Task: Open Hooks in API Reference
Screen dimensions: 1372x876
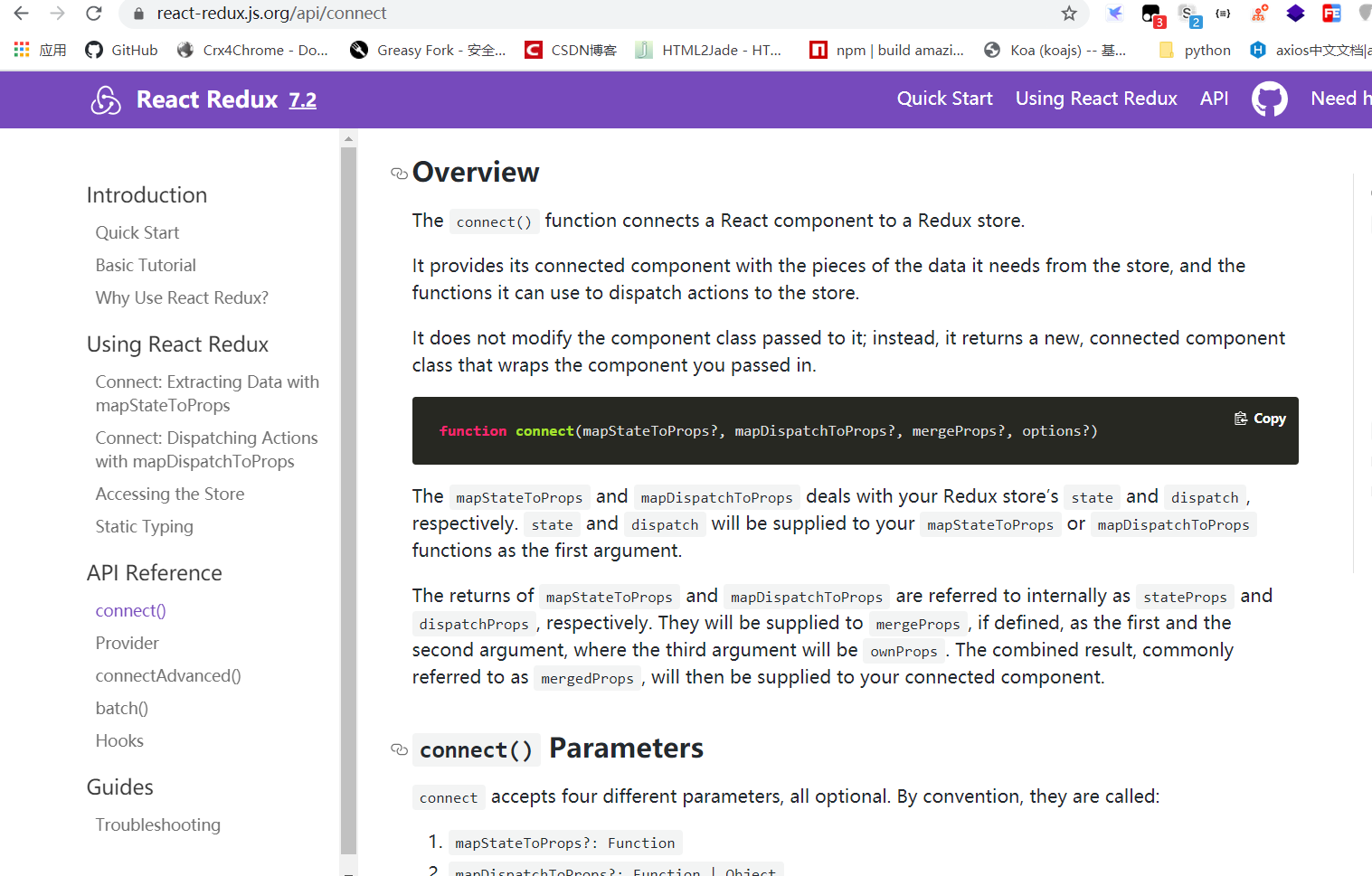Action: click(119, 740)
